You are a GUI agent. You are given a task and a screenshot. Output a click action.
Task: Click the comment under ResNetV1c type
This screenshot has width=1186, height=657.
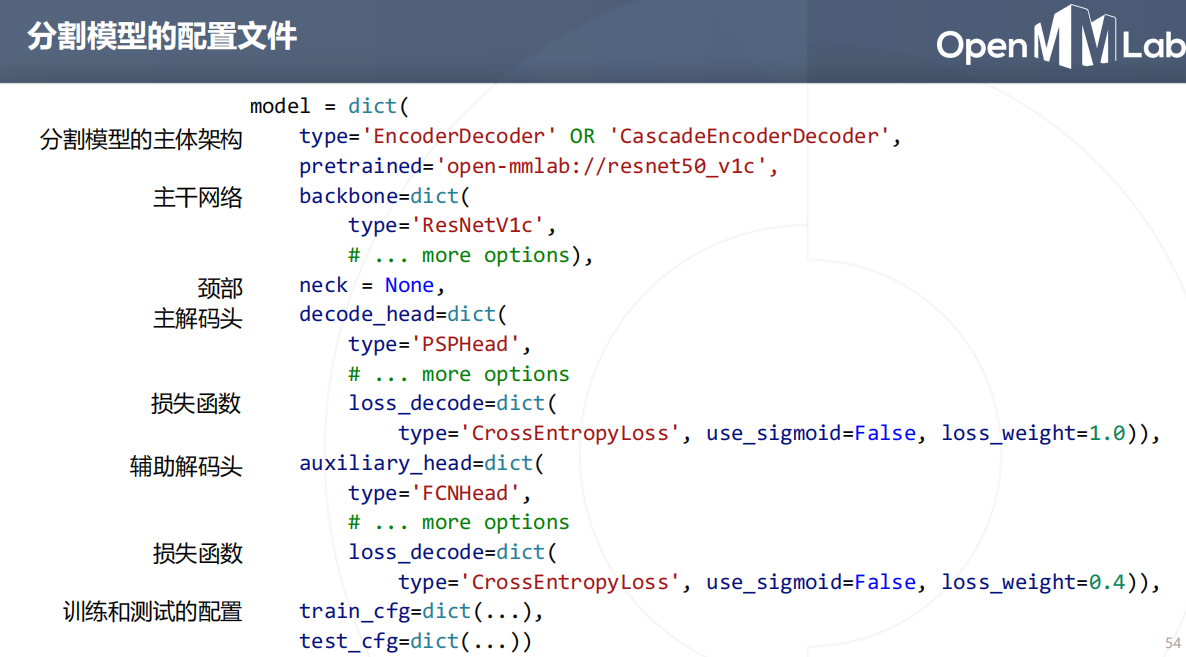pyautogui.click(x=459, y=256)
